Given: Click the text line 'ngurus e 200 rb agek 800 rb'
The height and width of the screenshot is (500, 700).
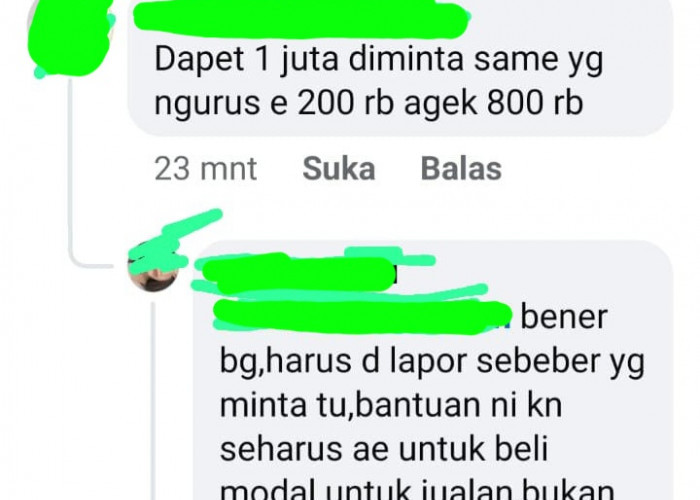Looking at the screenshot, I should tap(369, 104).
